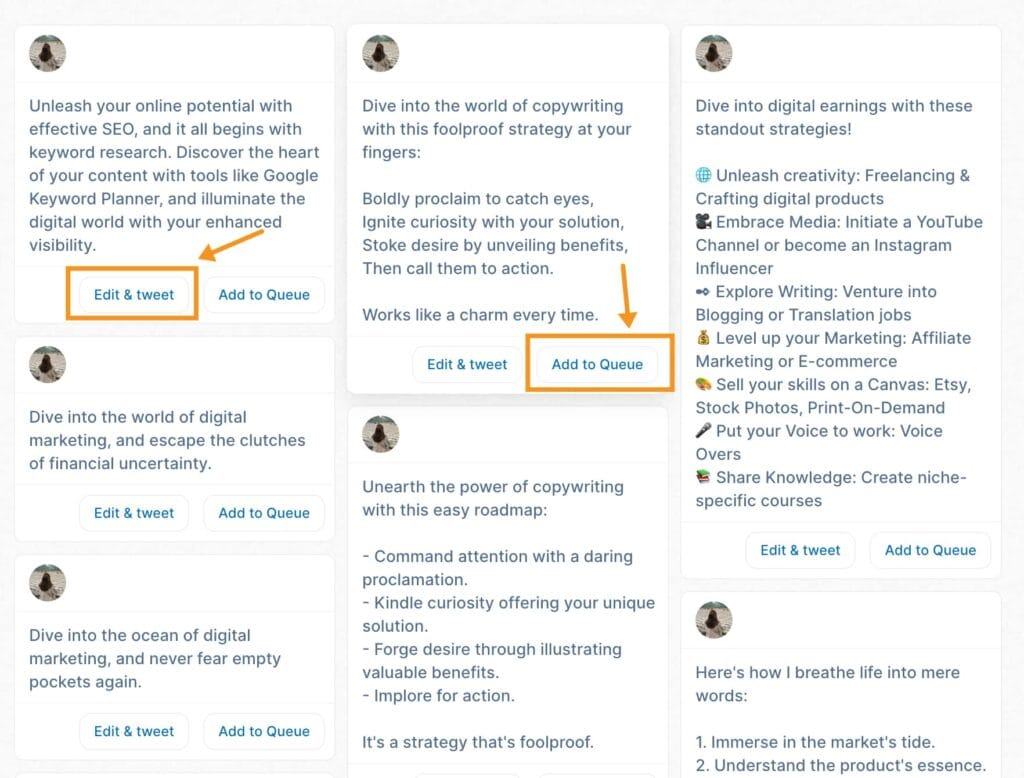
Task: Click the avatar on the digital earnings strategies post
Action: click(712, 54)
